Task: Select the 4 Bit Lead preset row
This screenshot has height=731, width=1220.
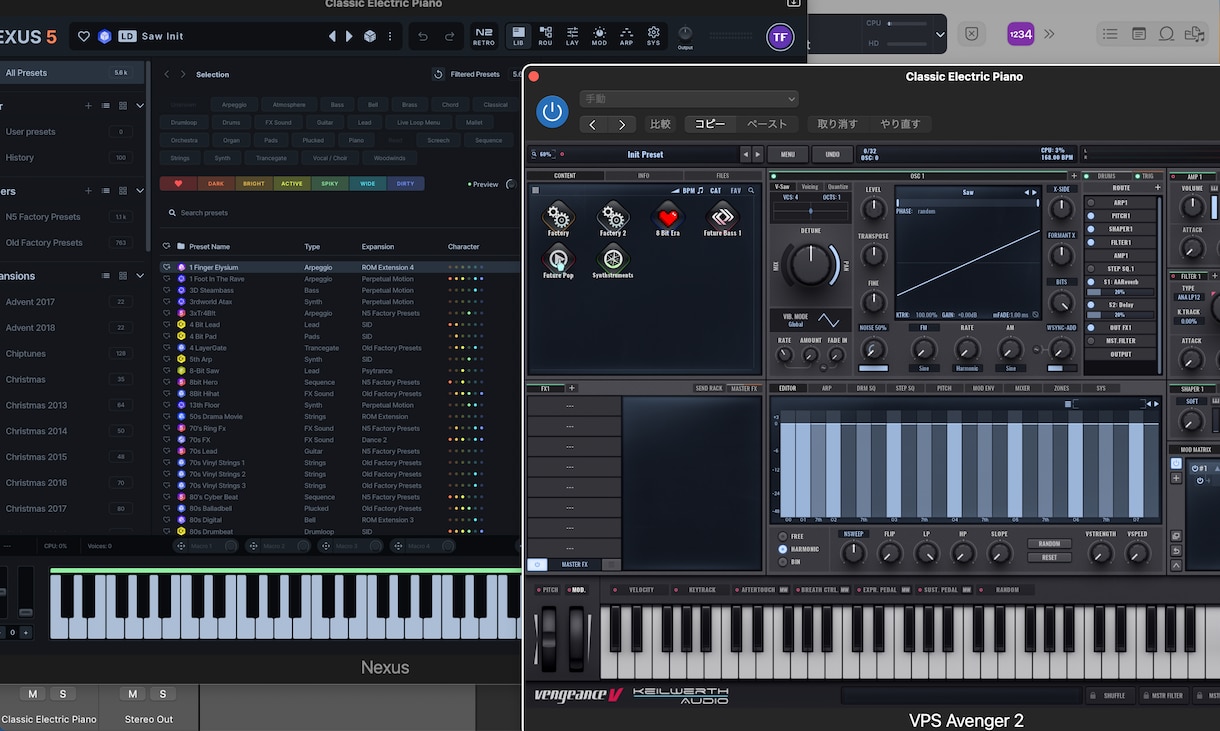Action: [x=339, y=325]
